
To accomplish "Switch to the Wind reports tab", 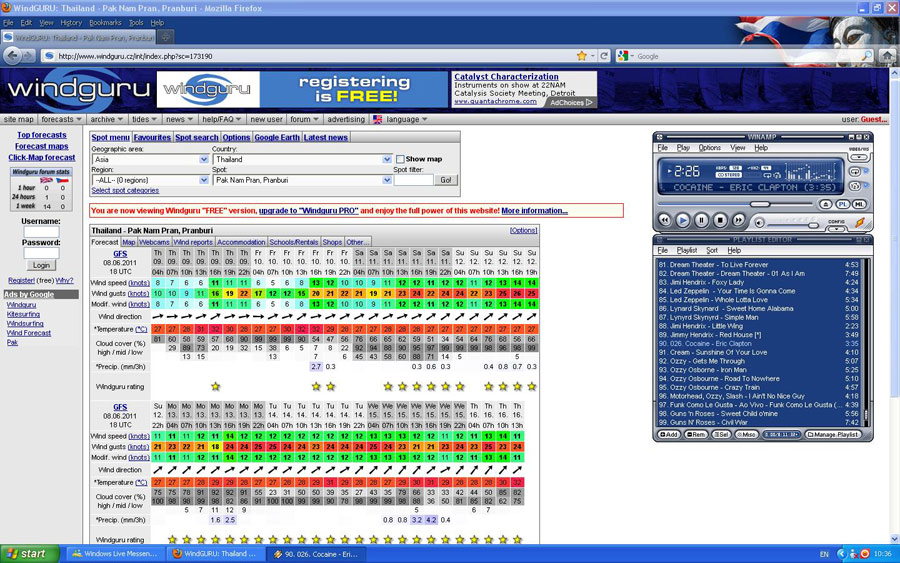I will point(193,242).
